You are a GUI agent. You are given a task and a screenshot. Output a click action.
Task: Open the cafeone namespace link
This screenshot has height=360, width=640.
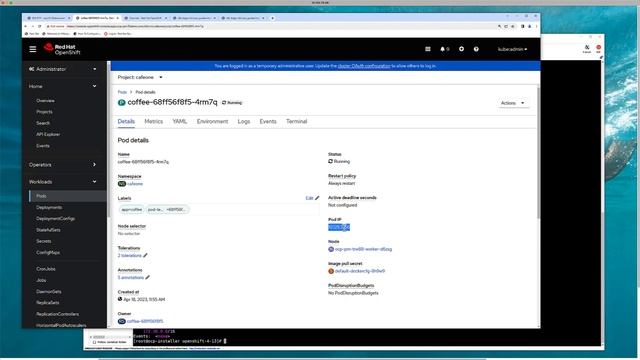[135, 184]
